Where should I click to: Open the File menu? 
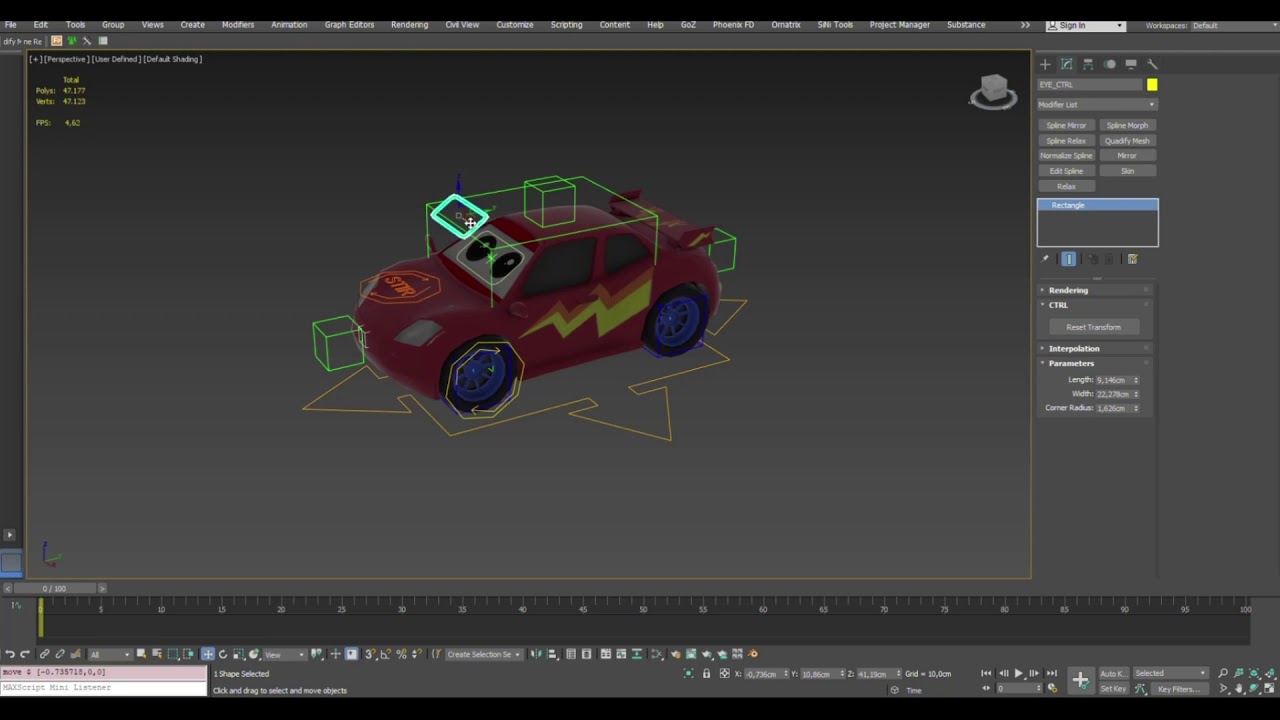coord(10,25)
